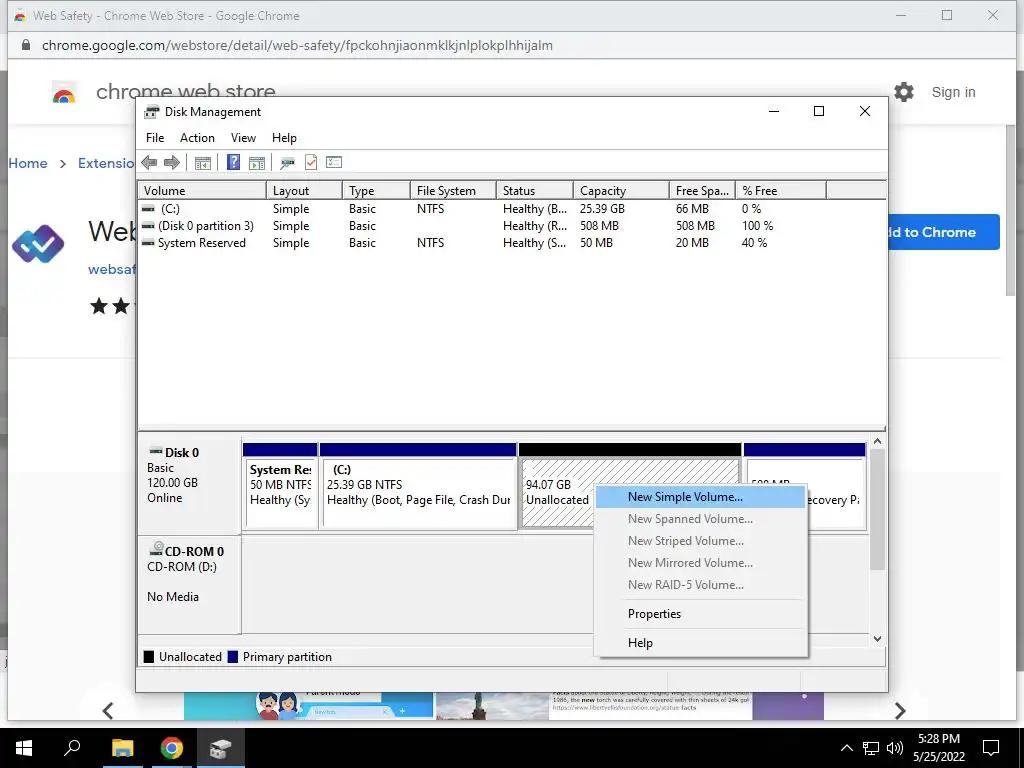Open the volume speaker tray icon

coord(895,748)
